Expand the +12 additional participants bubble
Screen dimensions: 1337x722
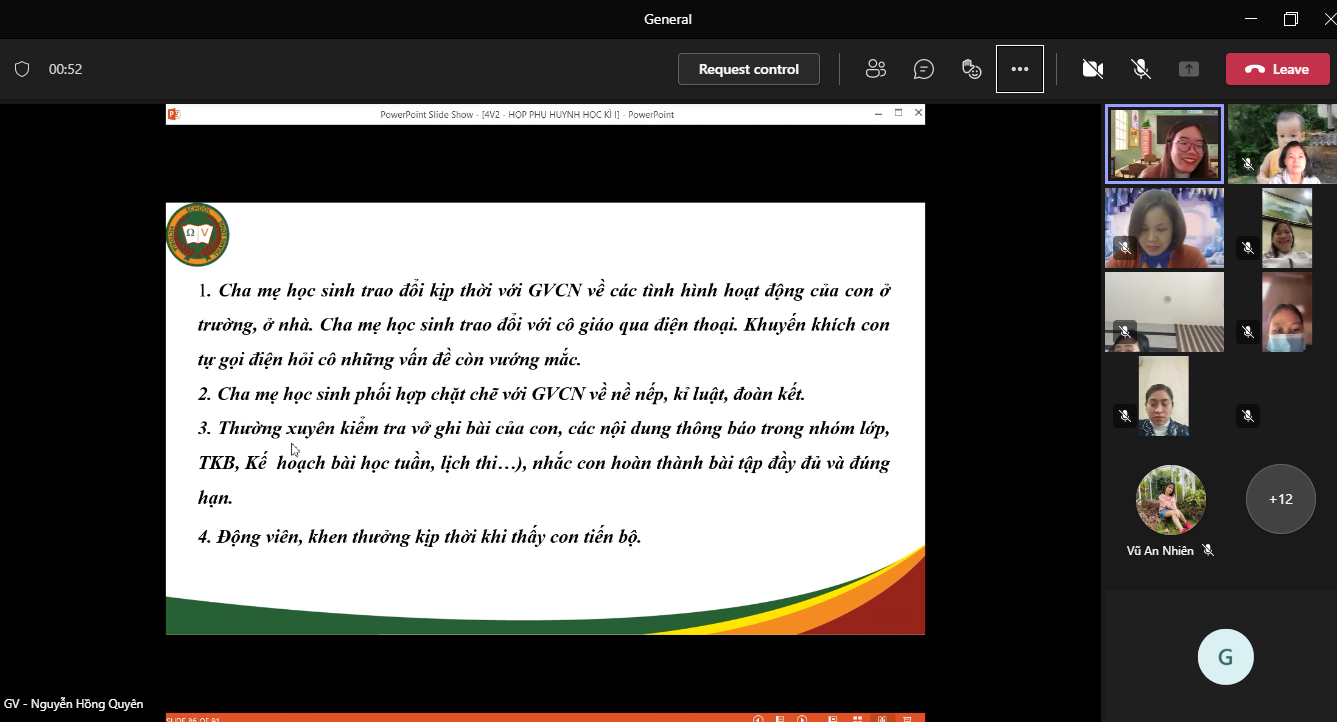pyautogui.click(x=1280, y=499)
